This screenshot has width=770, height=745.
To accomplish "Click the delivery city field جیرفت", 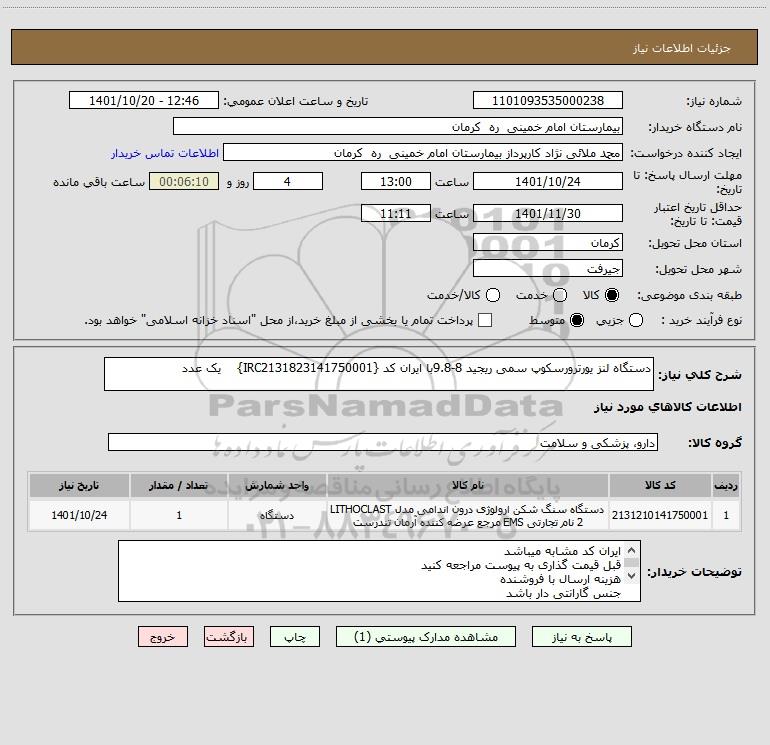I will (548, 268).
